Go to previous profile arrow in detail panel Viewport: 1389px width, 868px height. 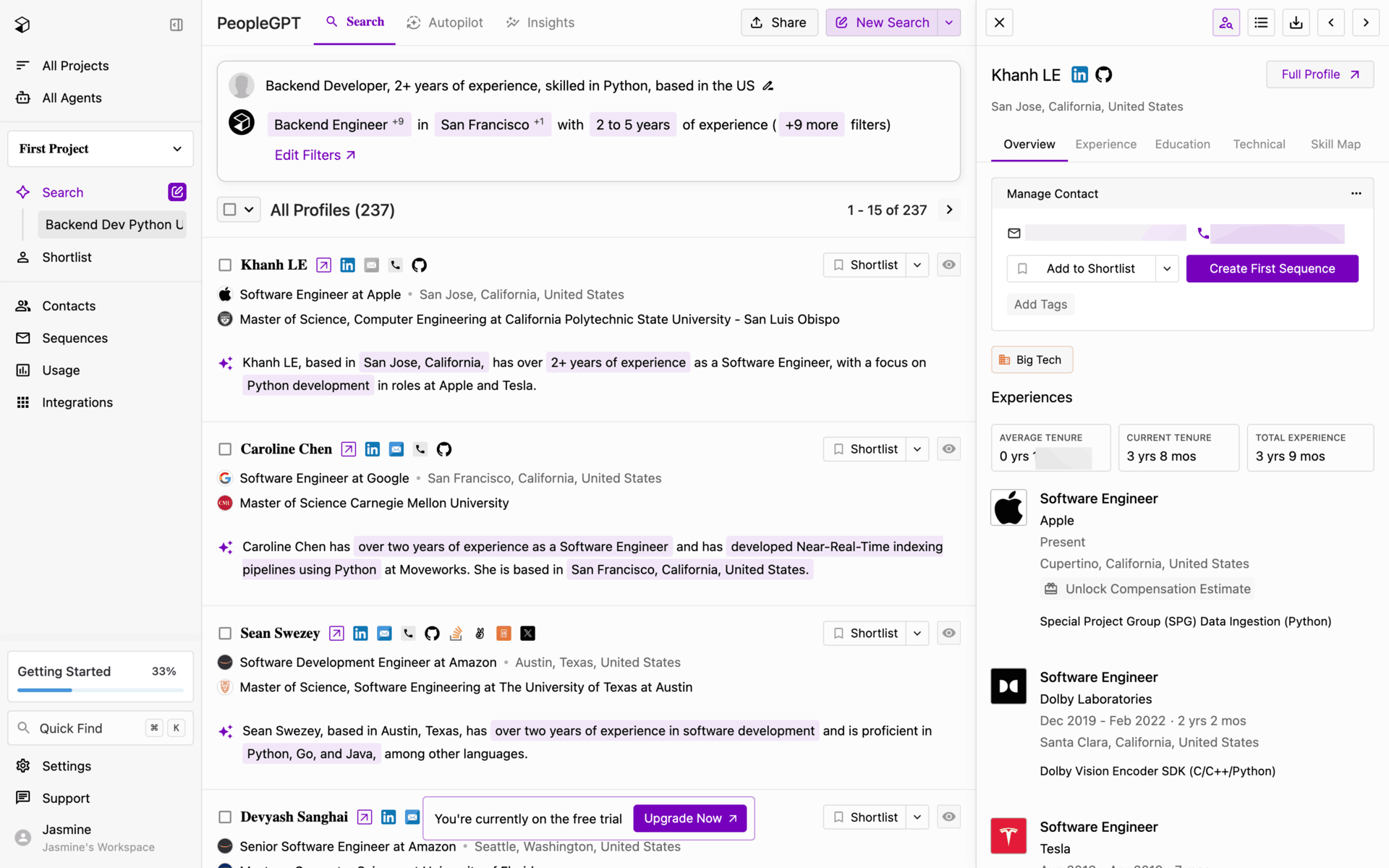(1331, 22)
